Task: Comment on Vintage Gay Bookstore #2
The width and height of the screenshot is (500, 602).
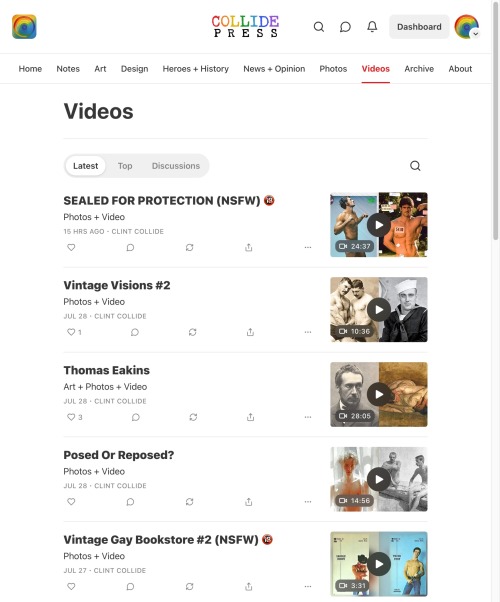Action: coord(130,587)
